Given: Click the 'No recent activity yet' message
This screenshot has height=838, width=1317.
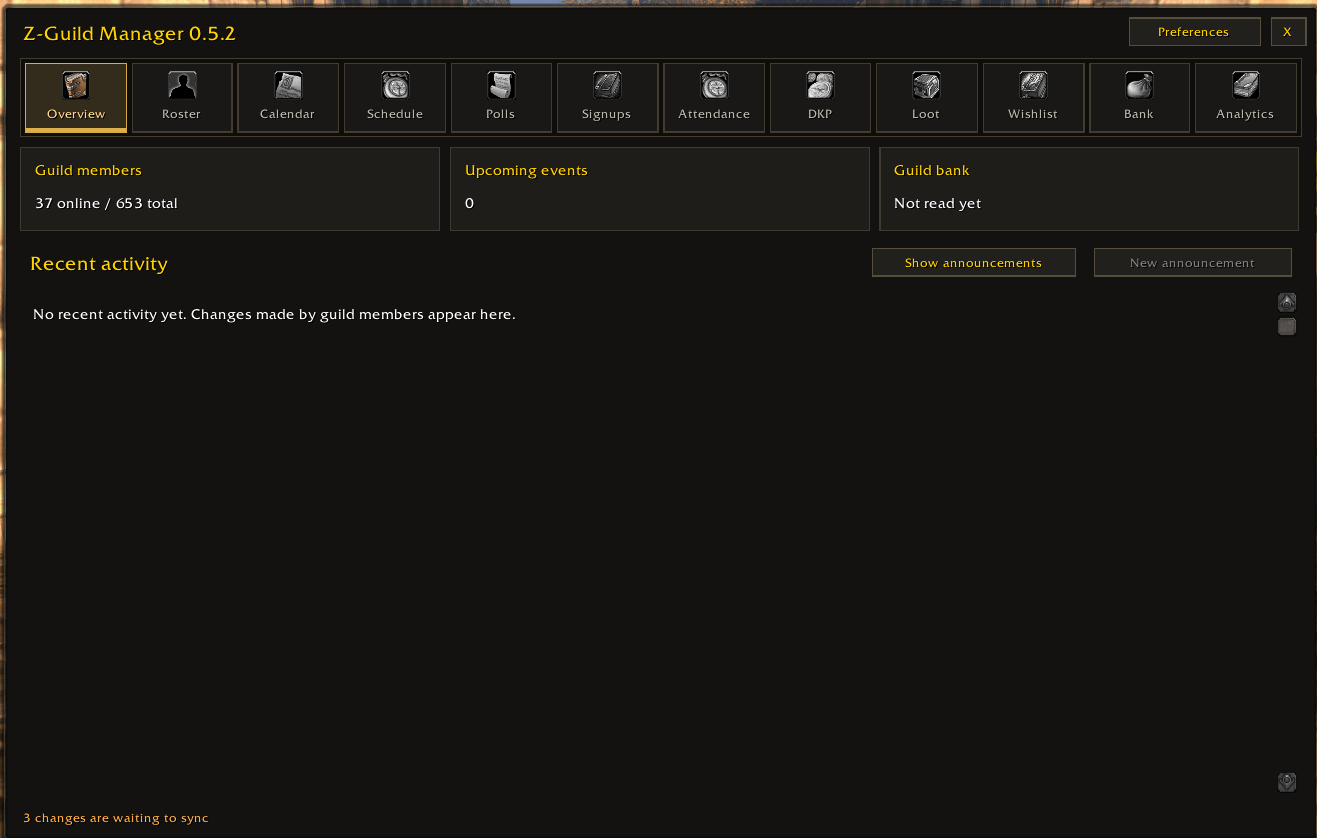Looking at the screenshot, I should click(274, 314).
